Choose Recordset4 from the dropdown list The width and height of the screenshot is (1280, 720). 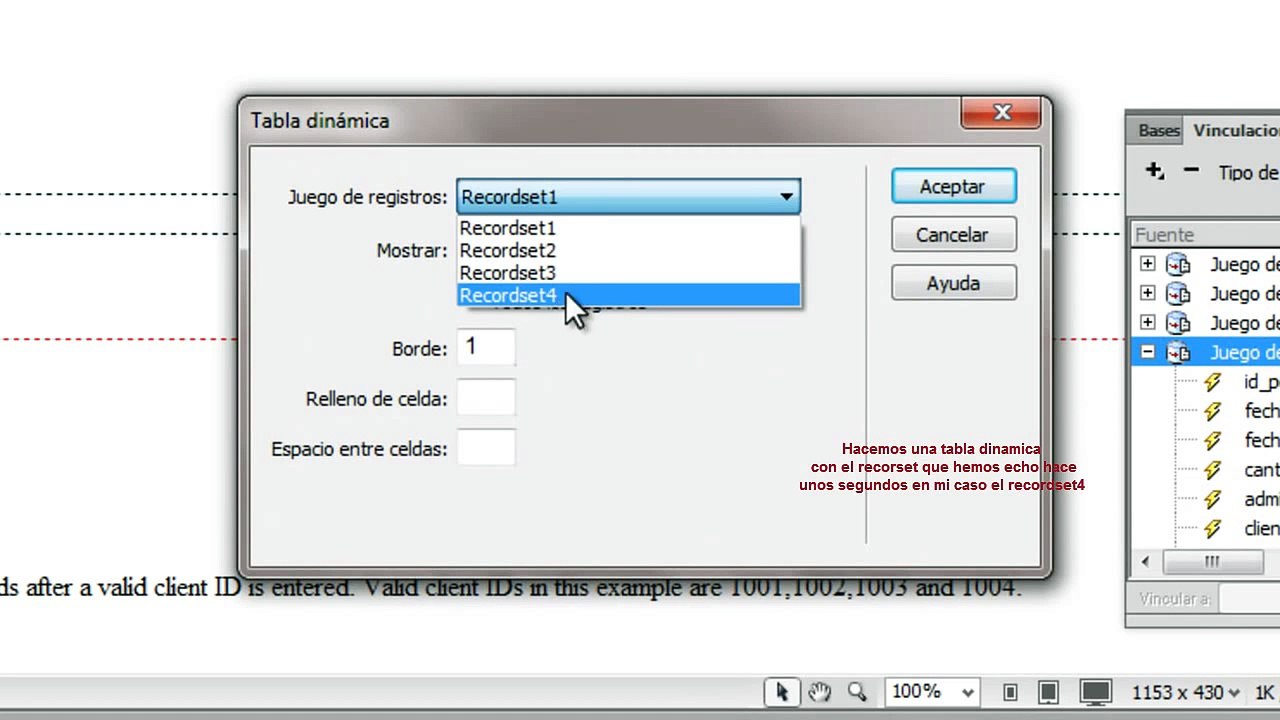628,296
